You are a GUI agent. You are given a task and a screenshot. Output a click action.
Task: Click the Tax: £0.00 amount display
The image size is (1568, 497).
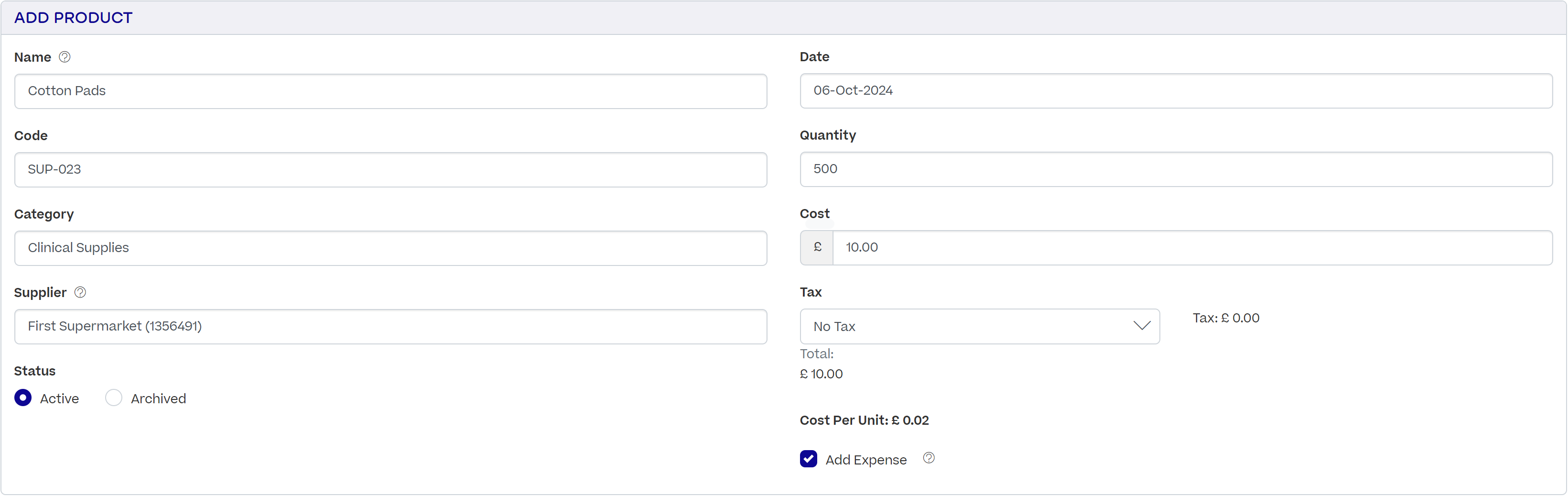click(x=1226, y=317)
